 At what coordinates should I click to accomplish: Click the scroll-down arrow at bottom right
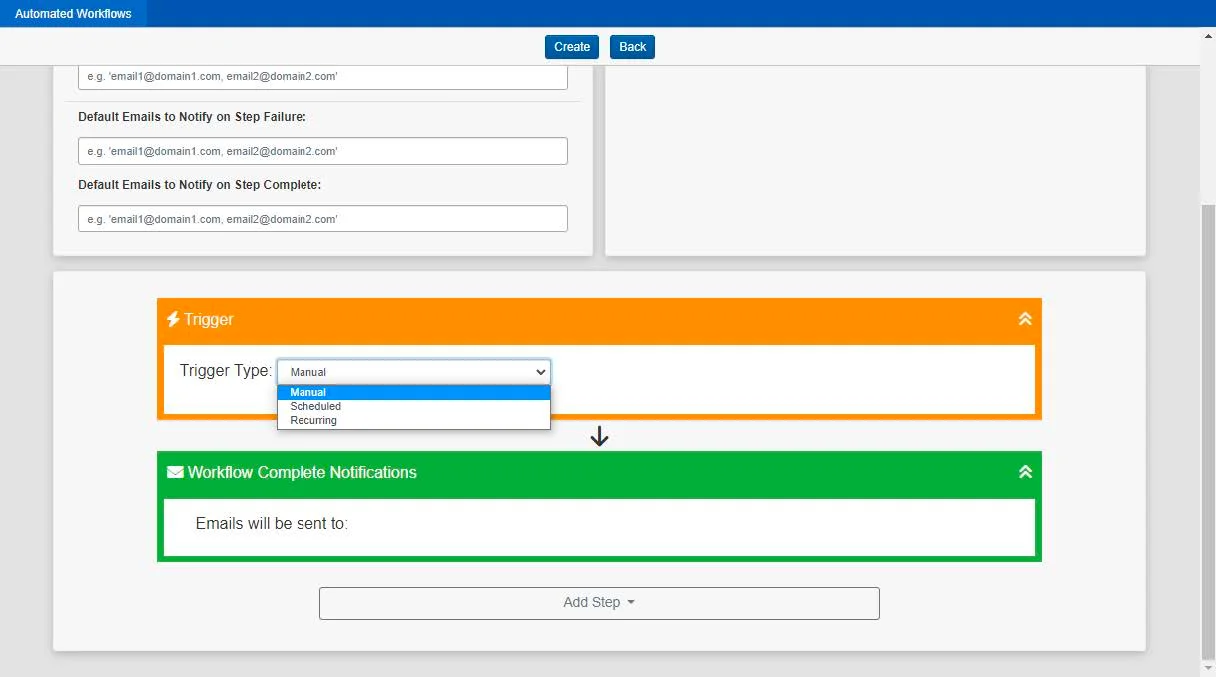(x=1206, y=669)
